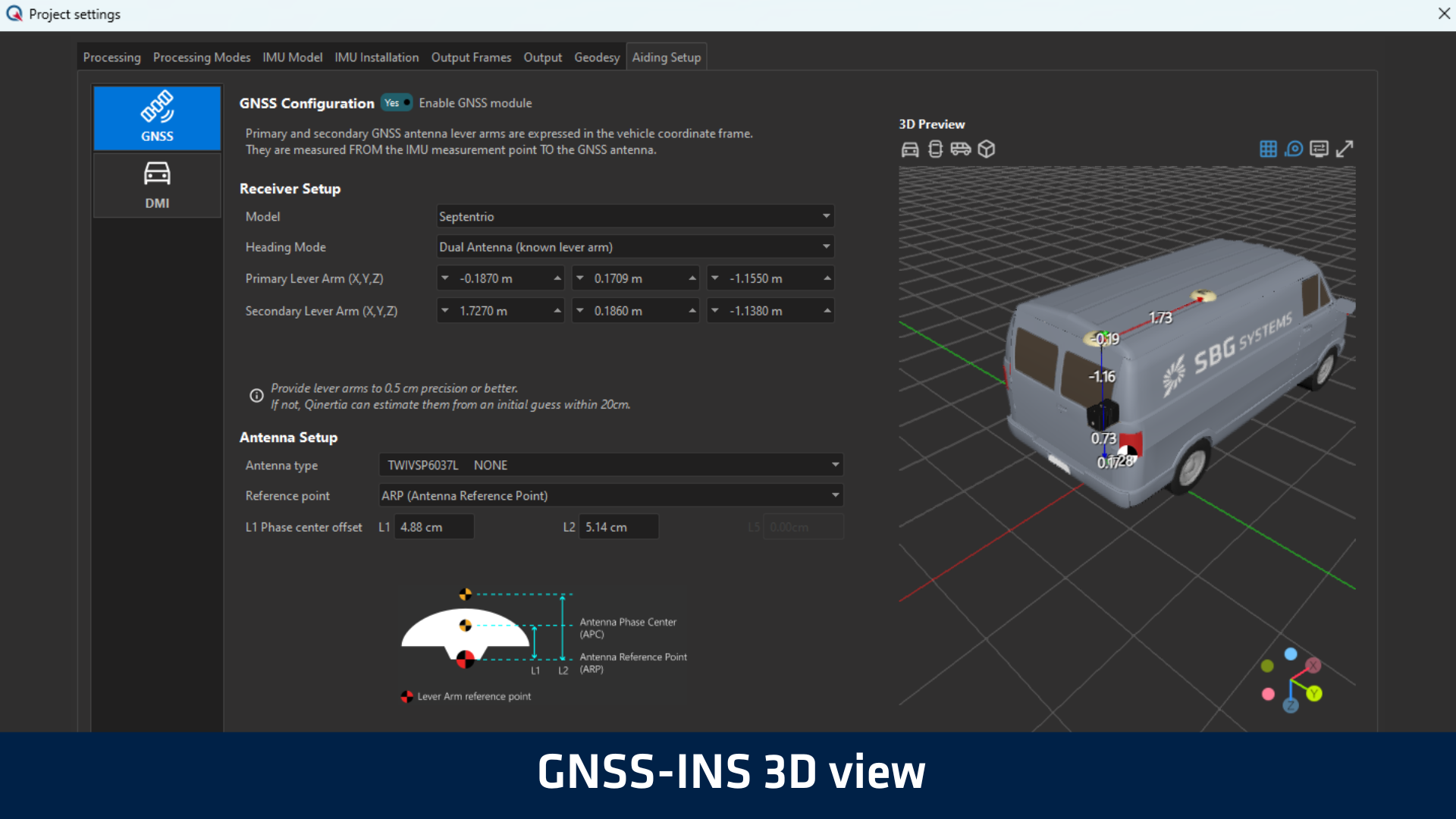Open the IMU Model tab
Image resolution: width=1456 pixels, height=819 pixels.
pos(293,57)
